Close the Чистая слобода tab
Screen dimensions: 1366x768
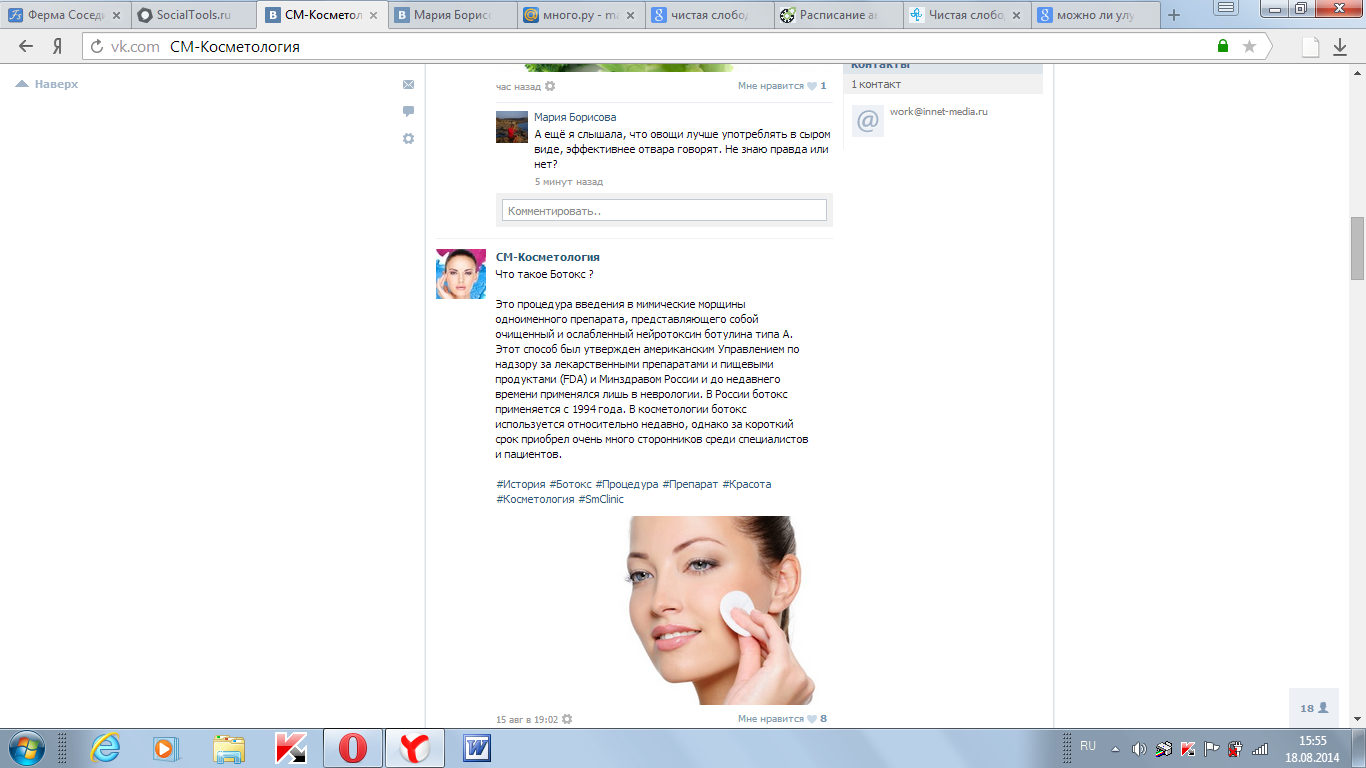click(1018, 15)
